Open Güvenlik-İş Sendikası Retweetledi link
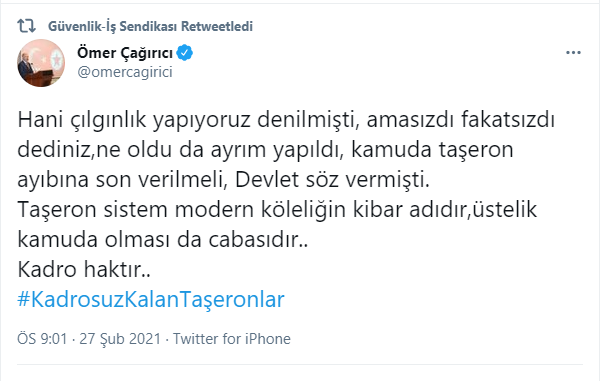 point(150,26)
